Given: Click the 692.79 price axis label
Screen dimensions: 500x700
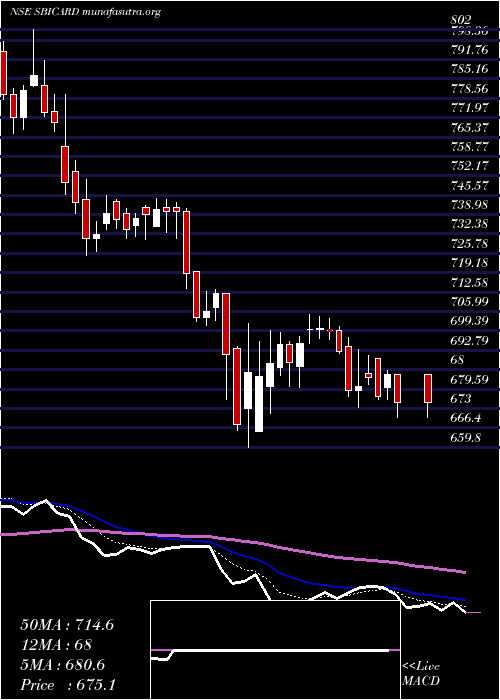Looking at the screenshot, I should click(x=470, y=341).
